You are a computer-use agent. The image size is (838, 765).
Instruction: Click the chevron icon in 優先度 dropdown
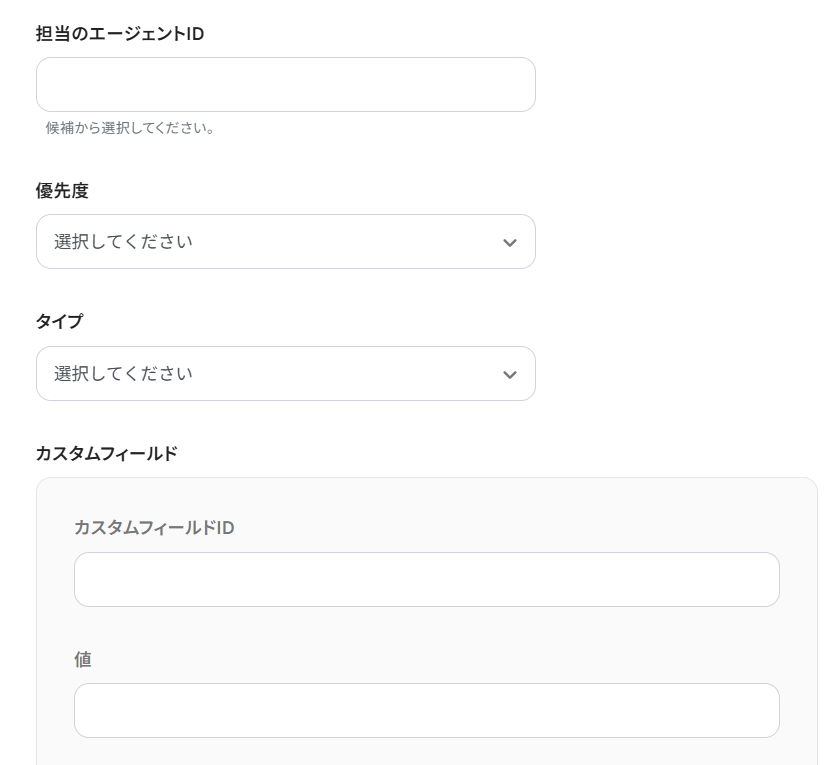tap(510, 243)
